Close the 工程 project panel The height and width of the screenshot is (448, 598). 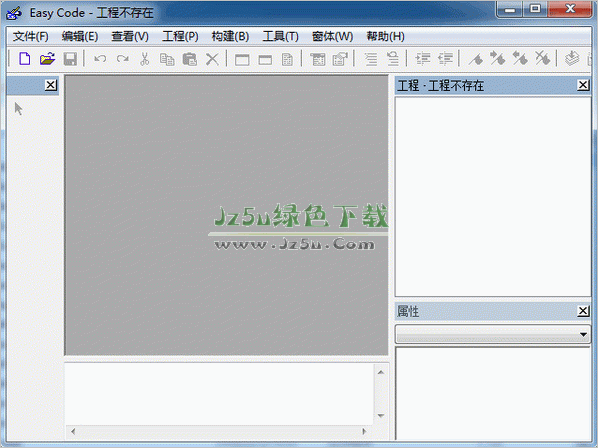coord(583,85)
